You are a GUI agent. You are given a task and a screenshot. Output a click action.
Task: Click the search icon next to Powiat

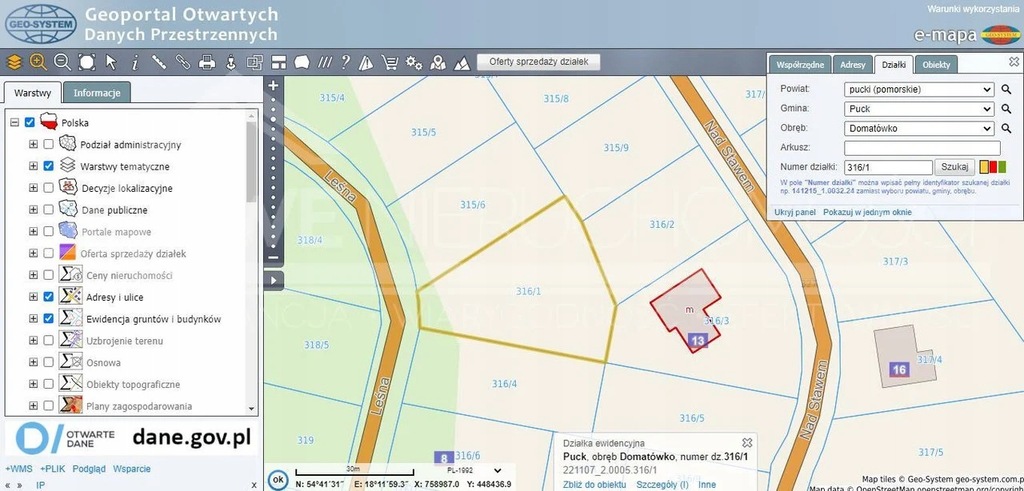pos(1006,89)
